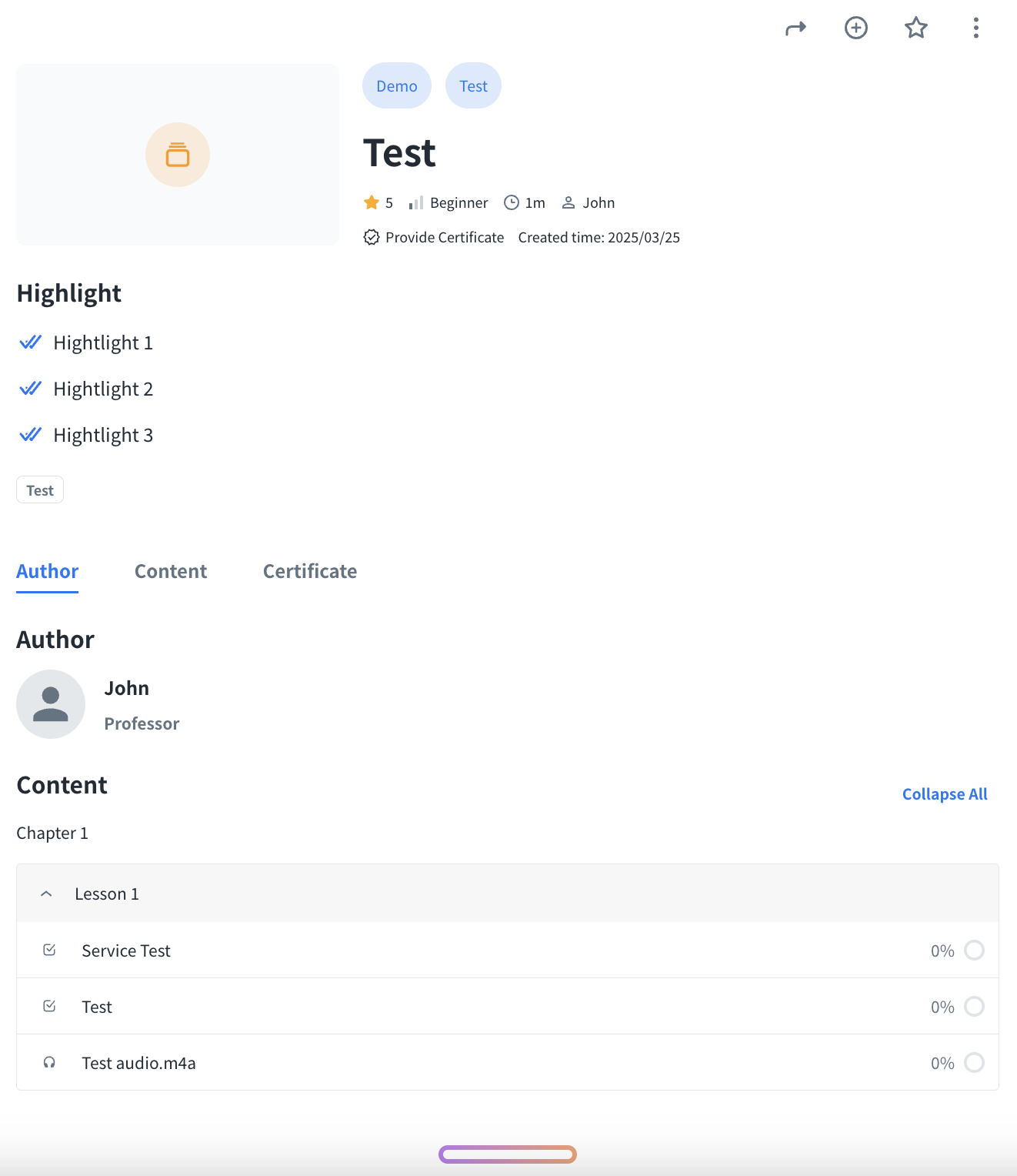Click the Demo category tag
This screenshot has width=1017, height=1176.
397,86
